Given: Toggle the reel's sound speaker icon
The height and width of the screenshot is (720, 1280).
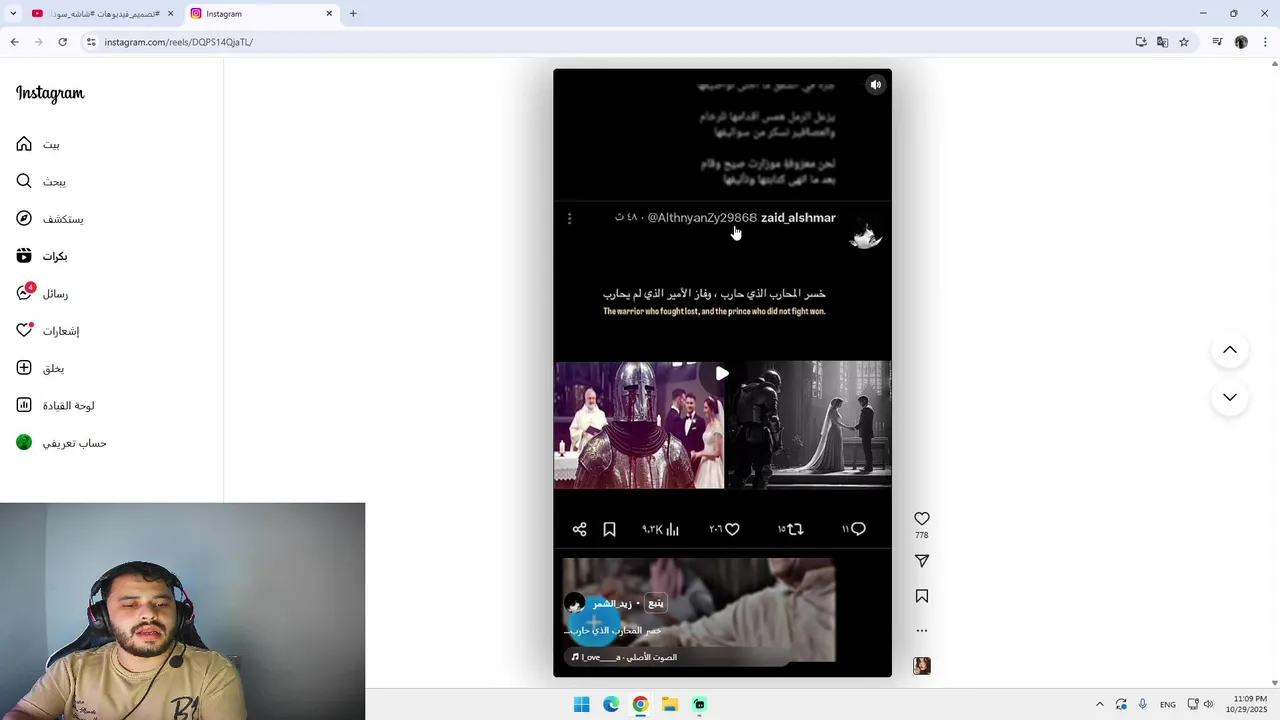Looking at the screenshot, I should [x=875, y=85].
